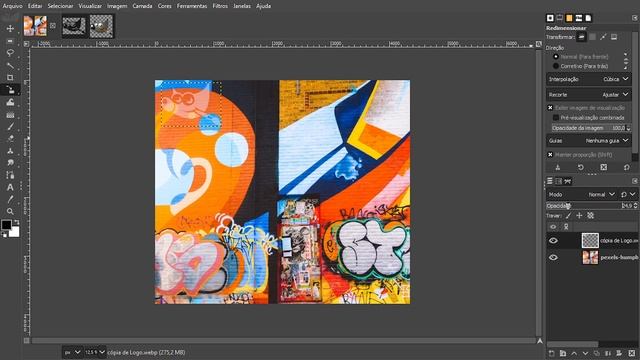Screen dimensions: 640x360
Task: Switch to Wilber mascot image tab thumbnail
Action: point(101,26)
